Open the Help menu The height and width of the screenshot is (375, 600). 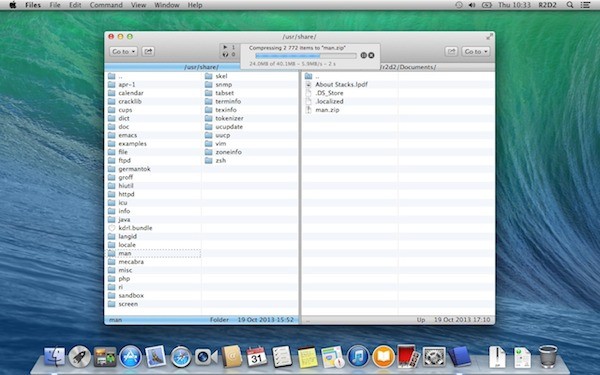195,5
